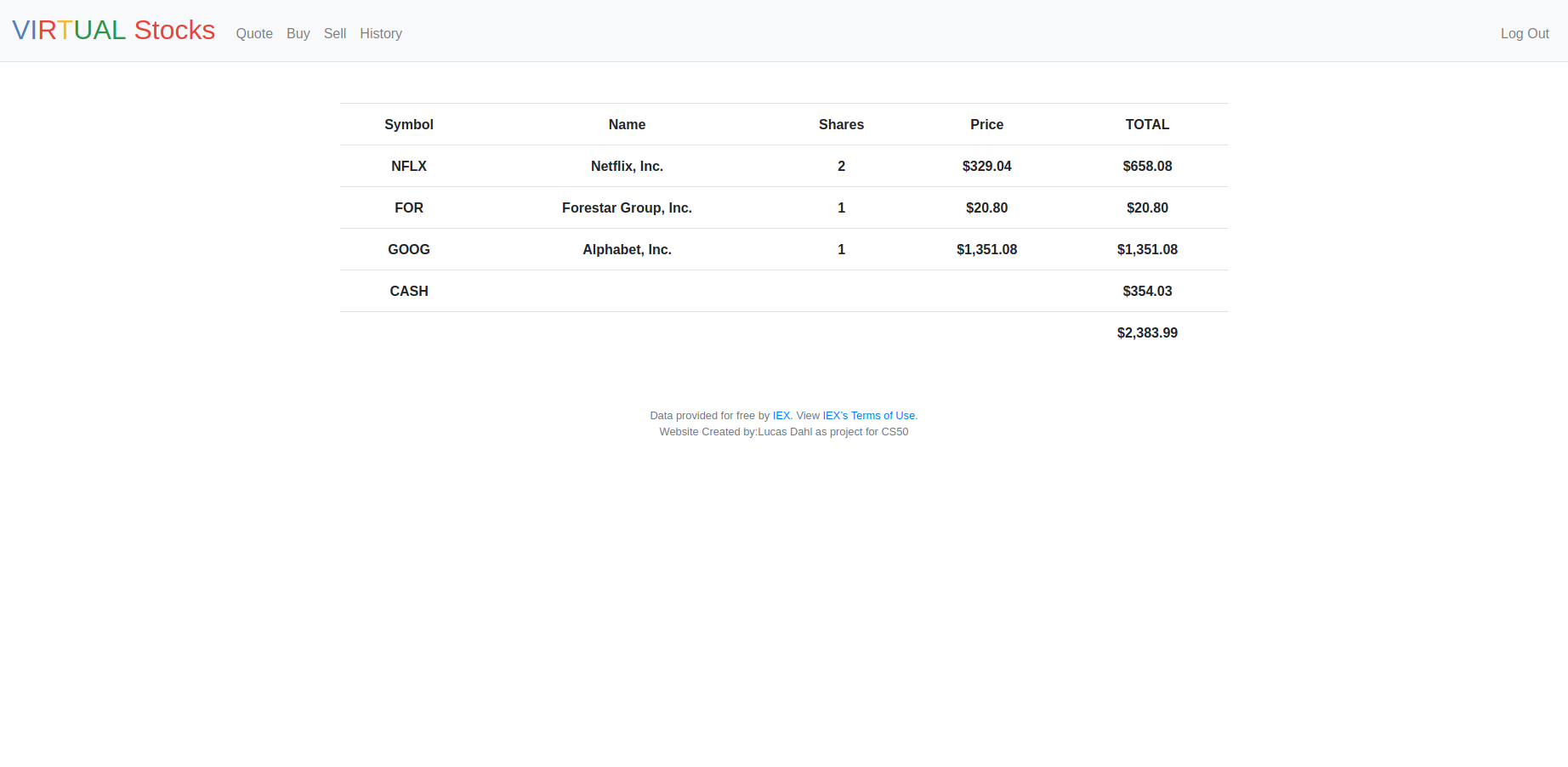Click the grand total $2,383.99

pyautogui.click(x=1147, y=332)
